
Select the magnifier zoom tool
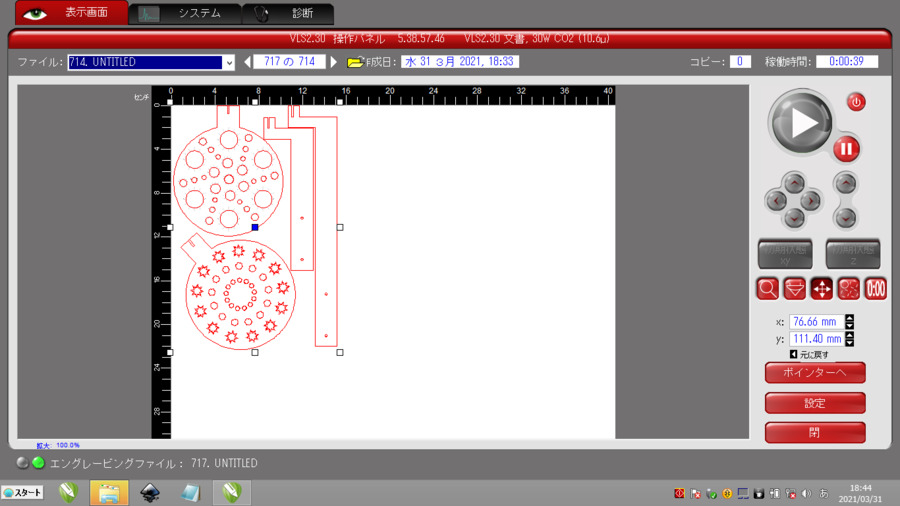click(767, 289)
